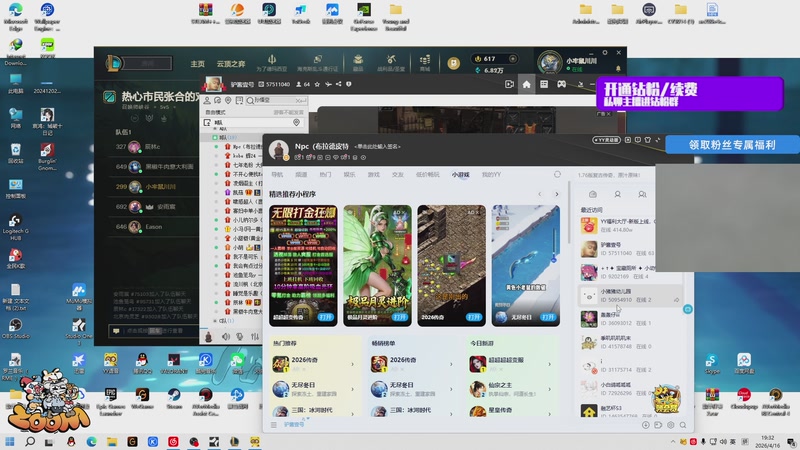Viewport: 800px width, 450px height.
Task: Switch to the 导航 tab in YY
Action: 277,174
